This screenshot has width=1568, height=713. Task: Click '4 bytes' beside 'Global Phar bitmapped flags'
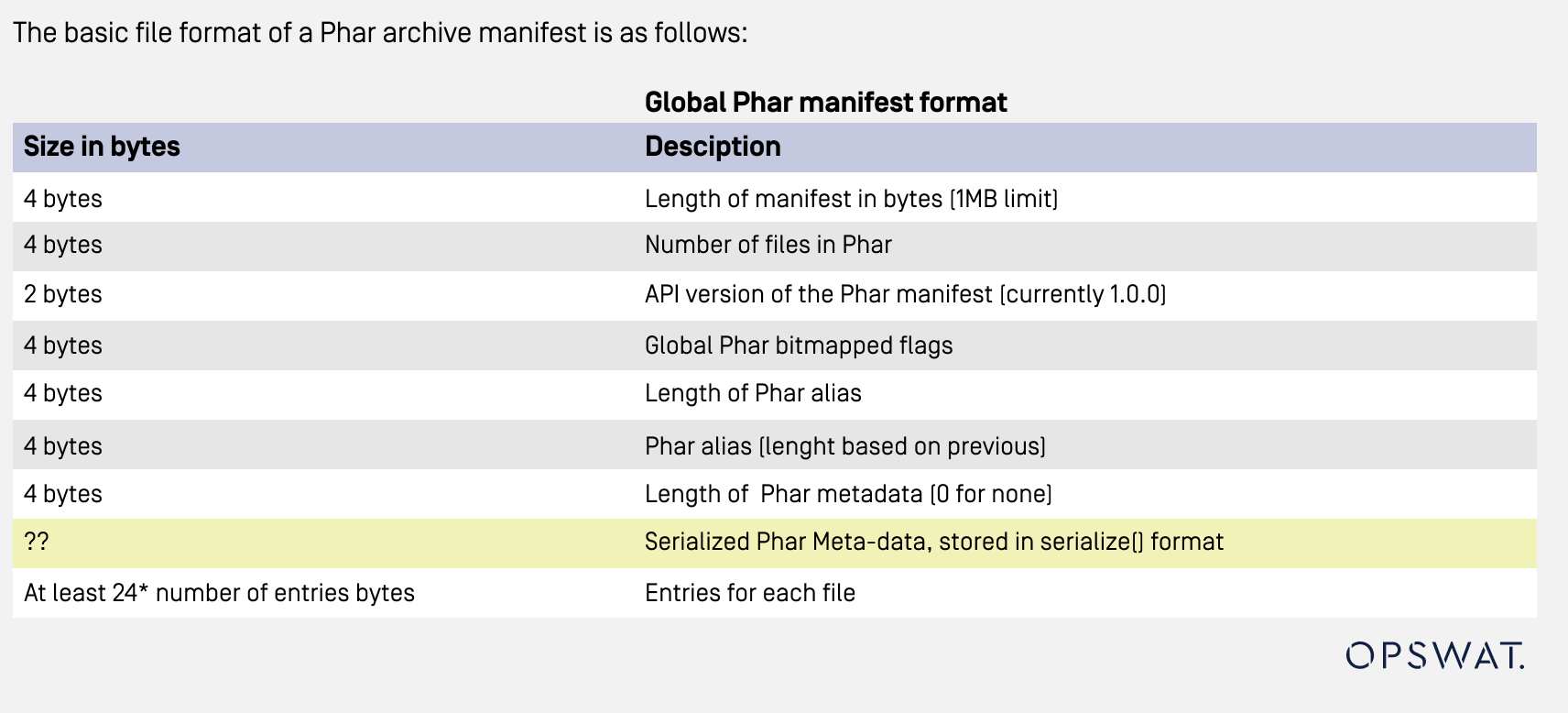point(63,346)
